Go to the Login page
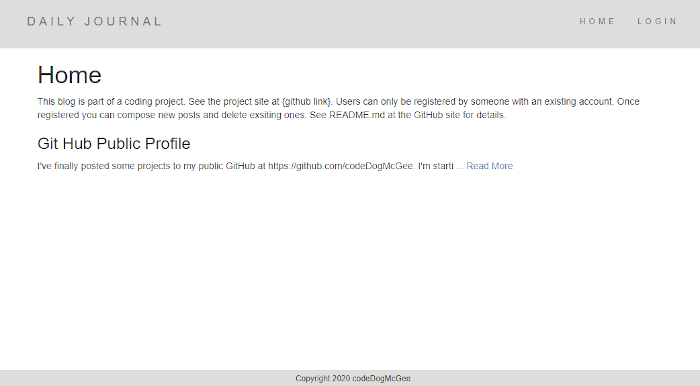 (x=657, y=21)
